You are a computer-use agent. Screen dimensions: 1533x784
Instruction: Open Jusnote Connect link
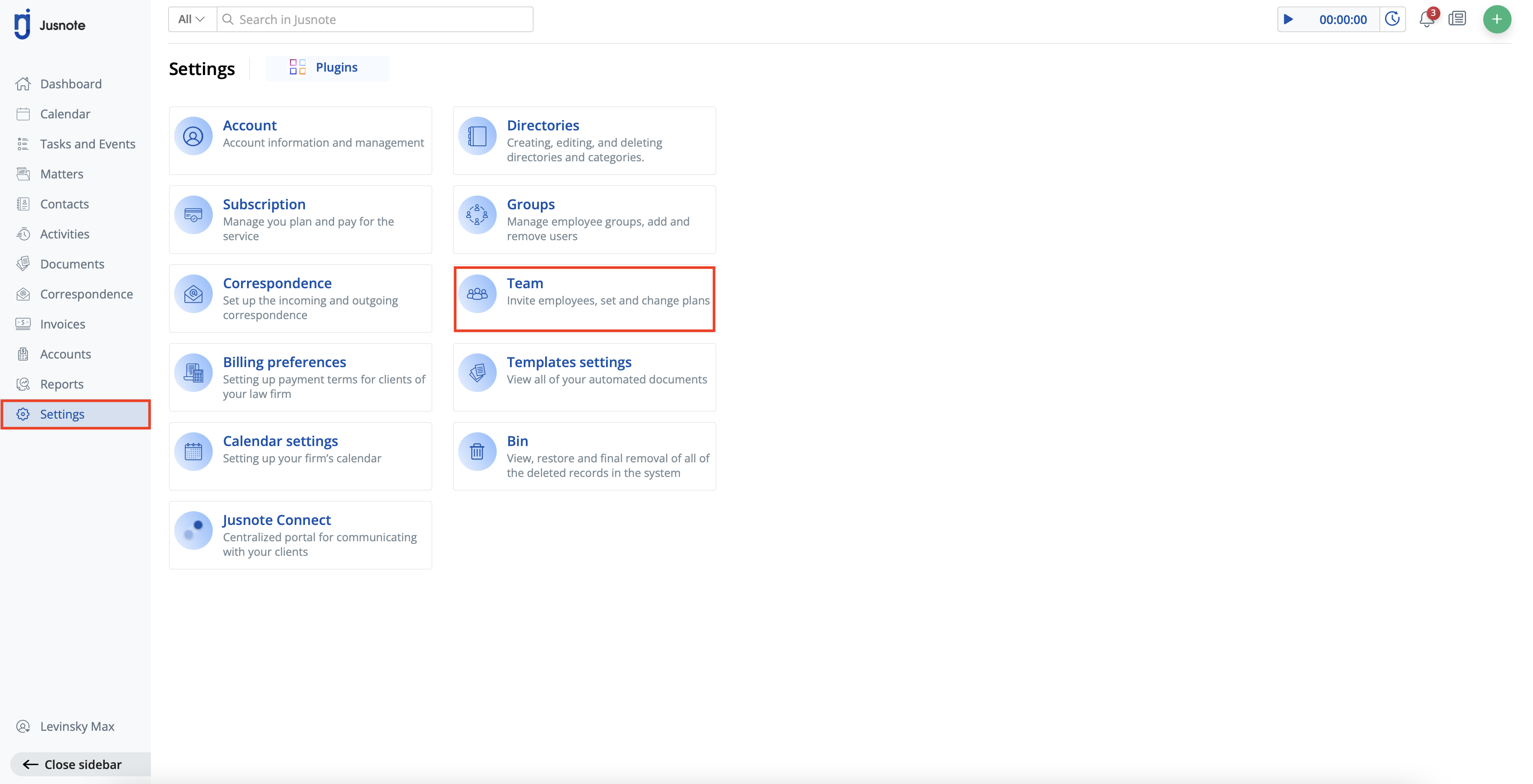pyautogui.click(x=277, y=520)
